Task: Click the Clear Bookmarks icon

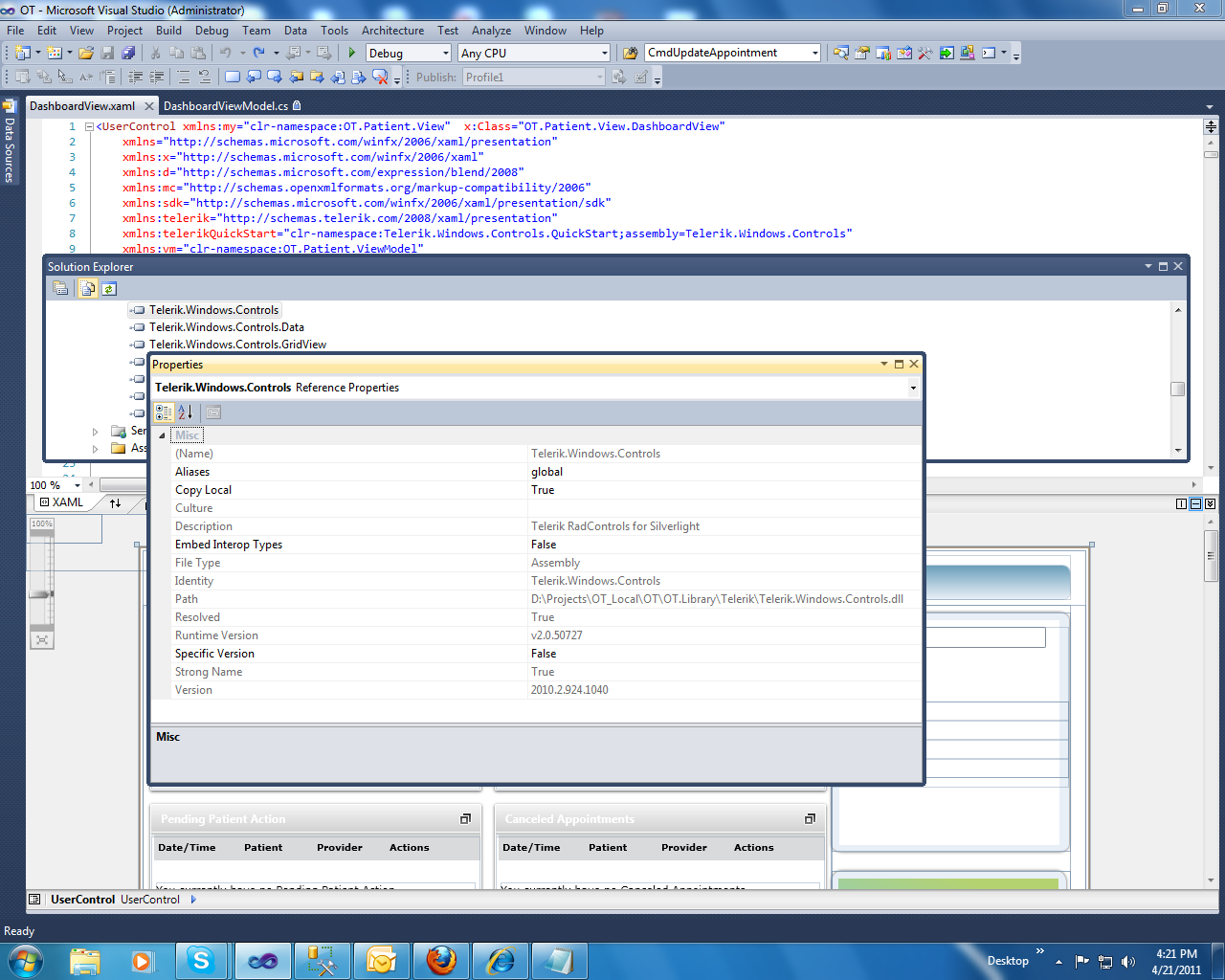Action: pos(380,77)
